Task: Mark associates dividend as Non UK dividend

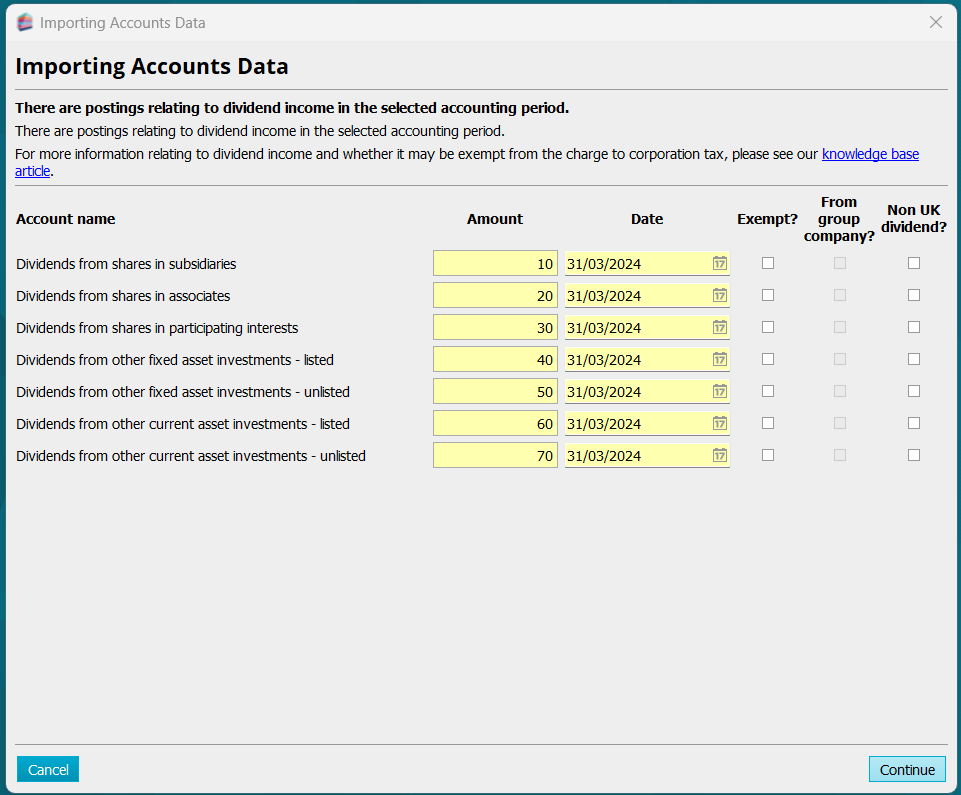Action: coord(914,295)
